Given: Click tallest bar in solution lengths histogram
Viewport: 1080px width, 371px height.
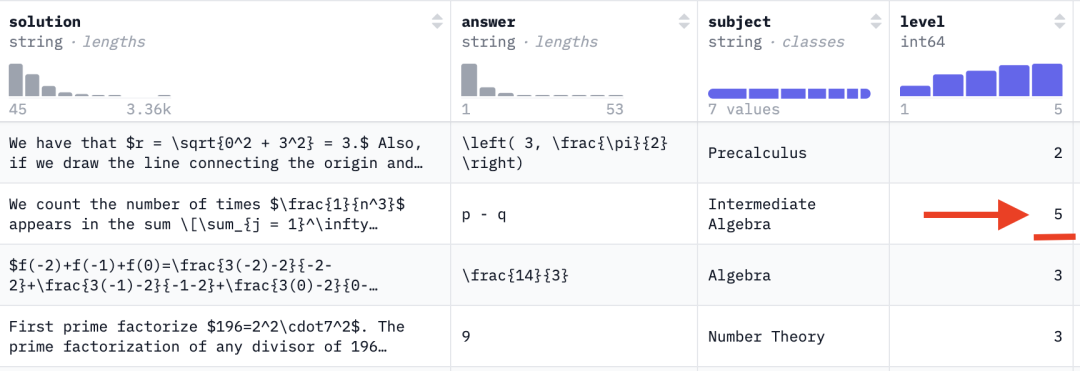Looking at the screenshot, I should [16, 80].
